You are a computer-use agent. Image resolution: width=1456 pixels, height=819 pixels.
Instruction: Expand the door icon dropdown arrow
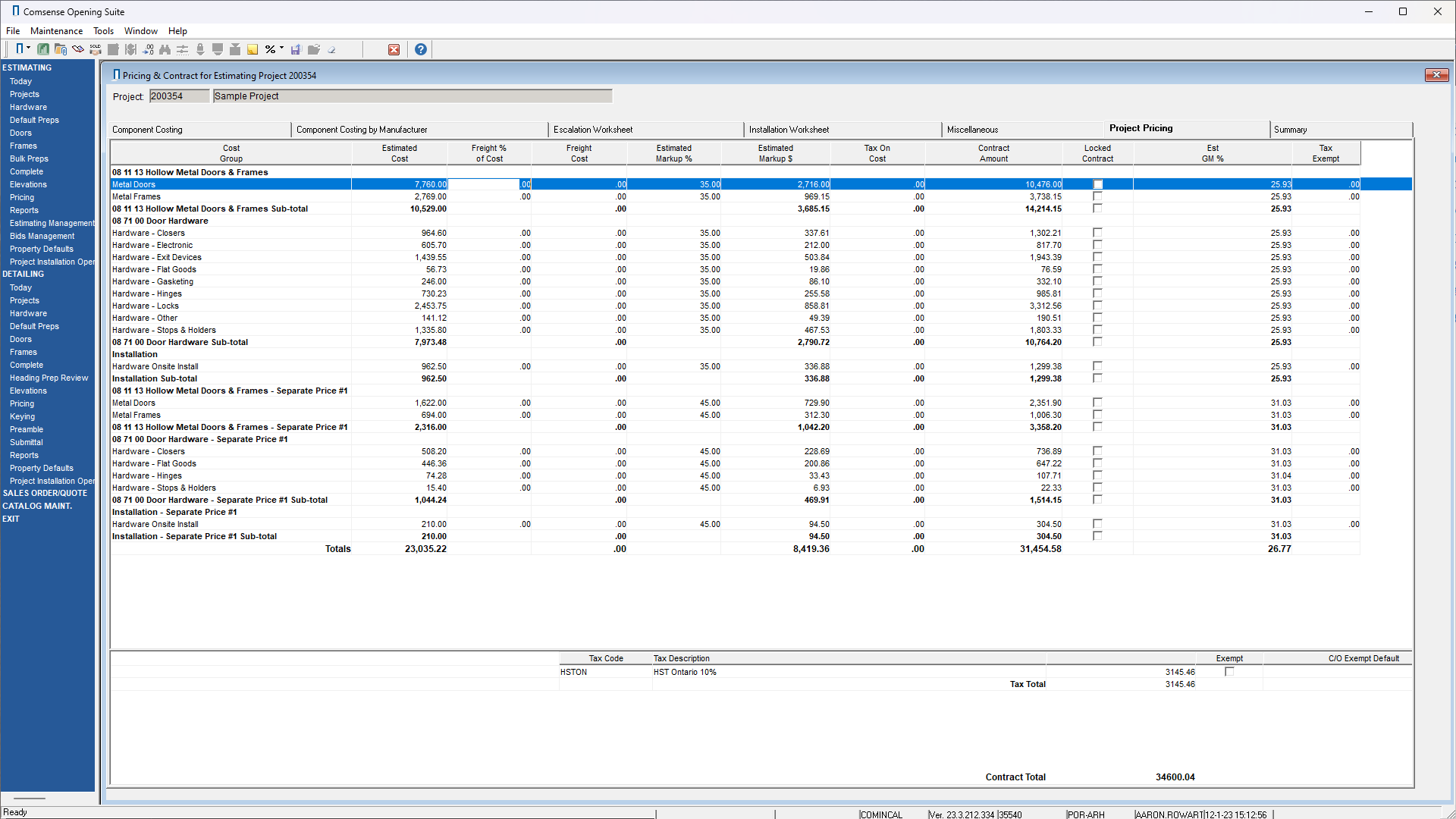(29, 48)
